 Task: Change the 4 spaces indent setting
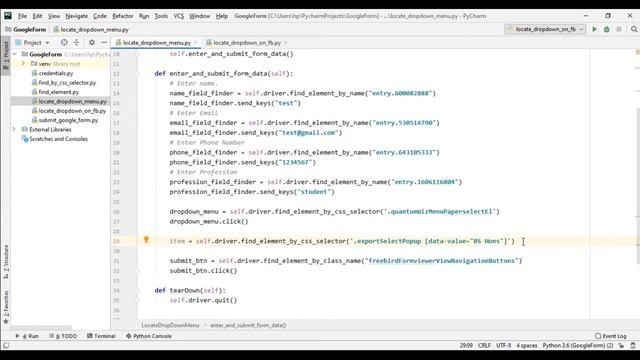click(527, 345)
